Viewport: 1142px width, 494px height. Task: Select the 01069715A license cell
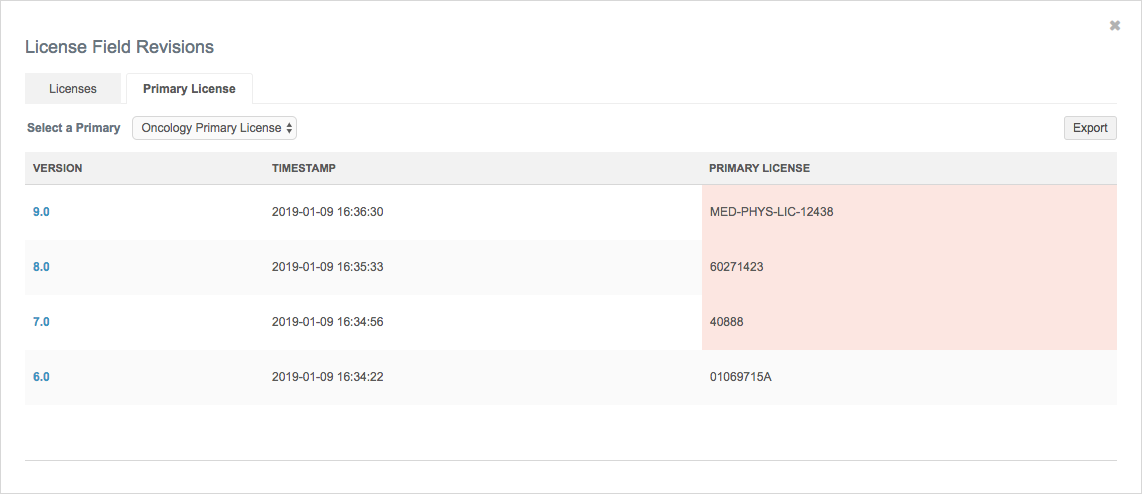pyautogui.click(x=740, y=377)
